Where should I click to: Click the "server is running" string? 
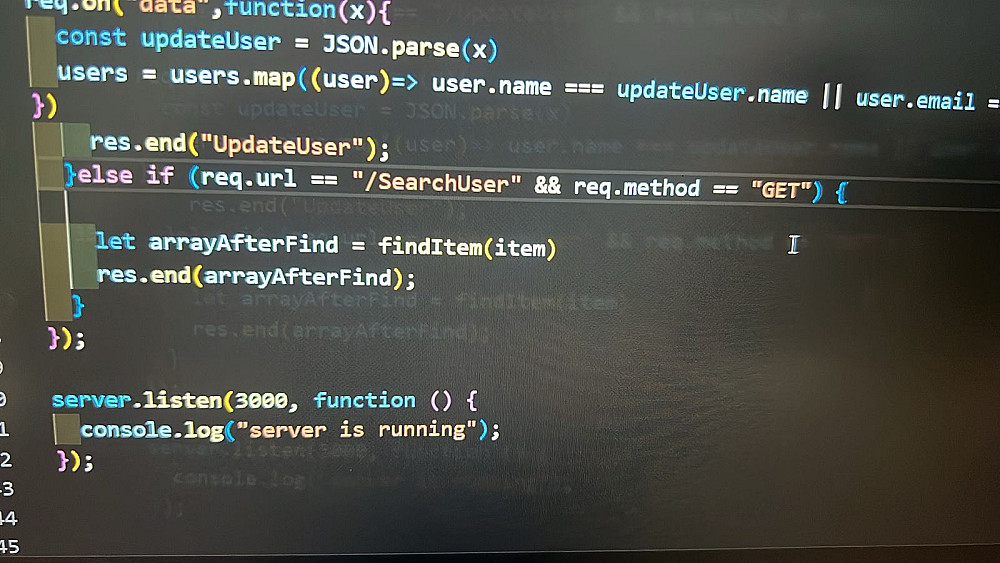[x=357, y=430]
